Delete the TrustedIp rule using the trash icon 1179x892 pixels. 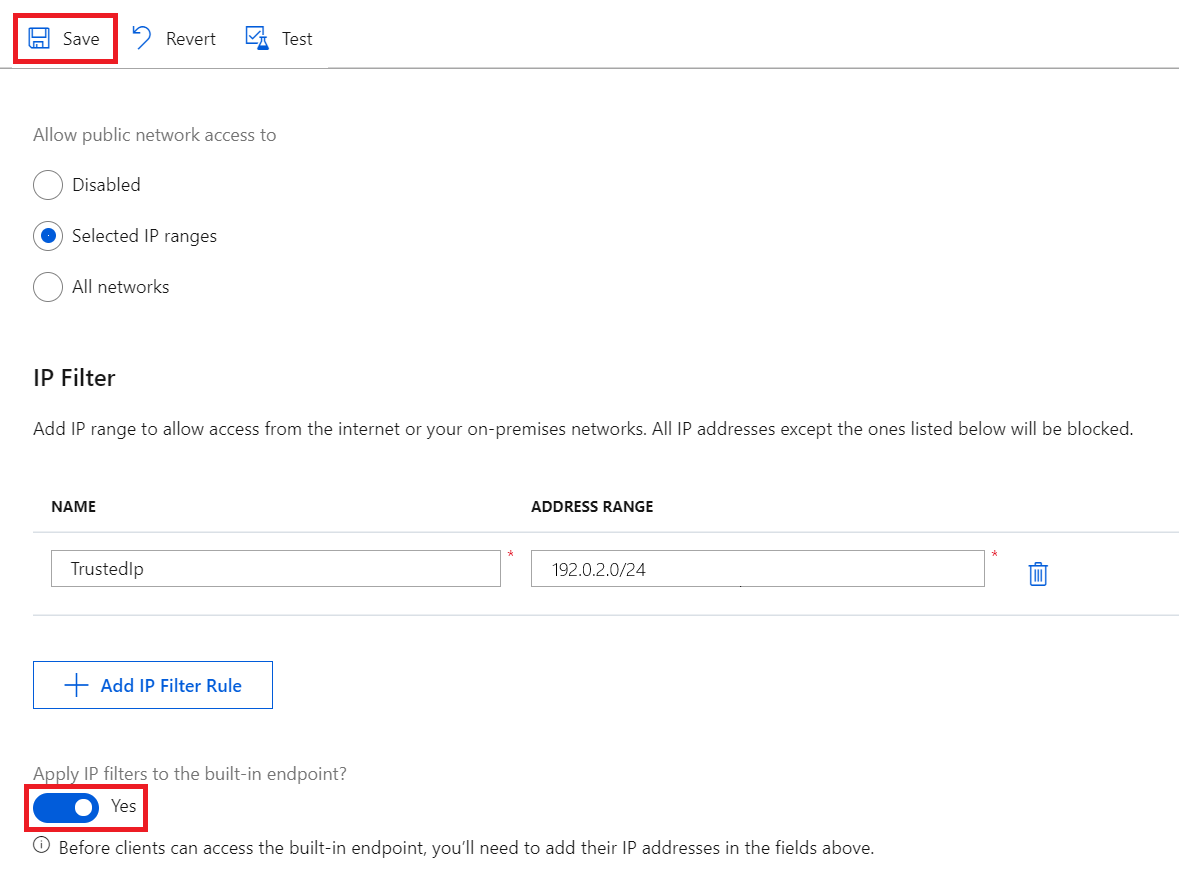(1037, 573)
